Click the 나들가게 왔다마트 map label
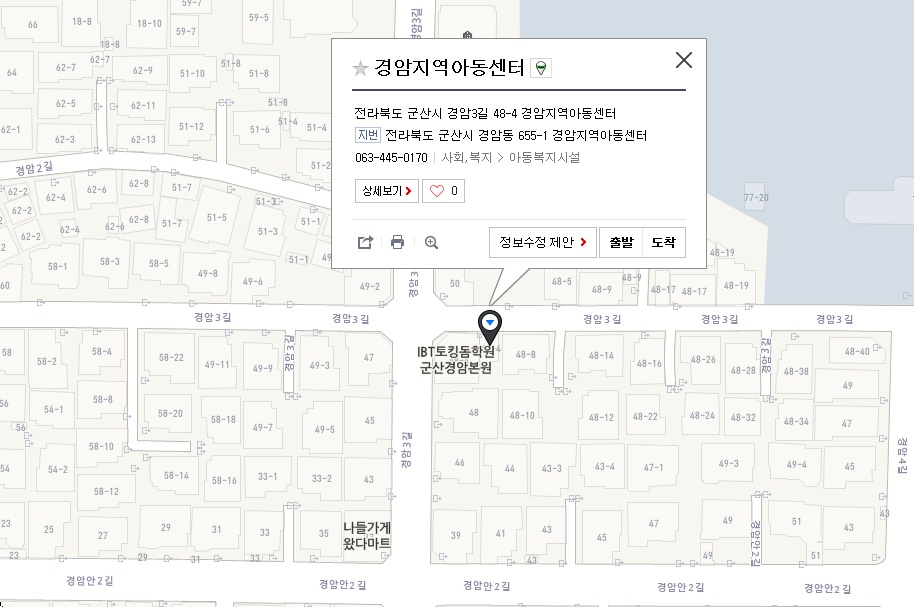The height and width of the screenshot is (607, 914). tap(366, 535)
